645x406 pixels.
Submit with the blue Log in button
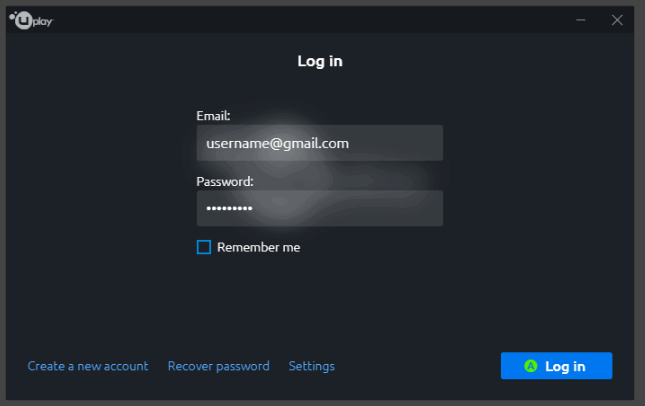pos(556,366)
